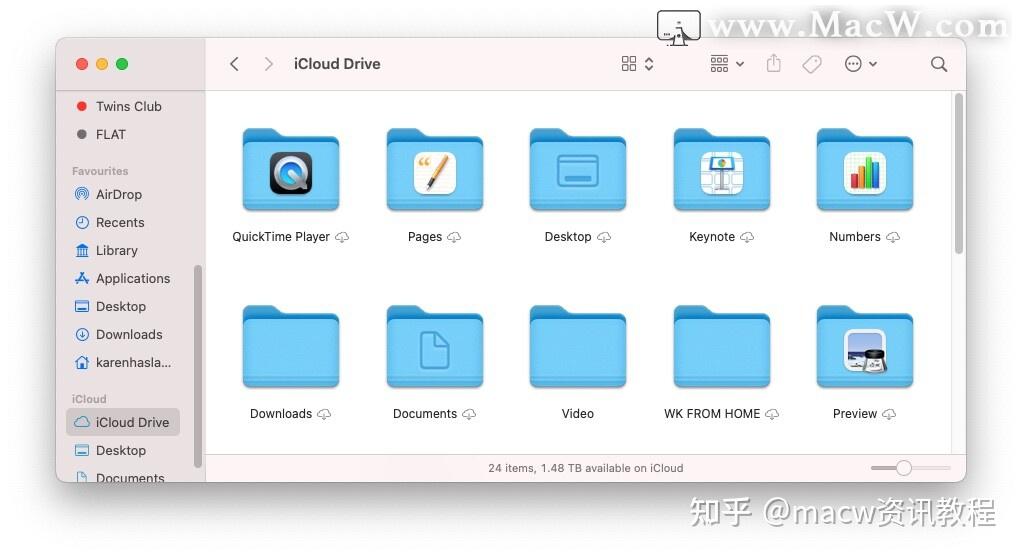Open the icon view switcher
The width and height of the screenshot is (1022, 556).
point(637,64)
